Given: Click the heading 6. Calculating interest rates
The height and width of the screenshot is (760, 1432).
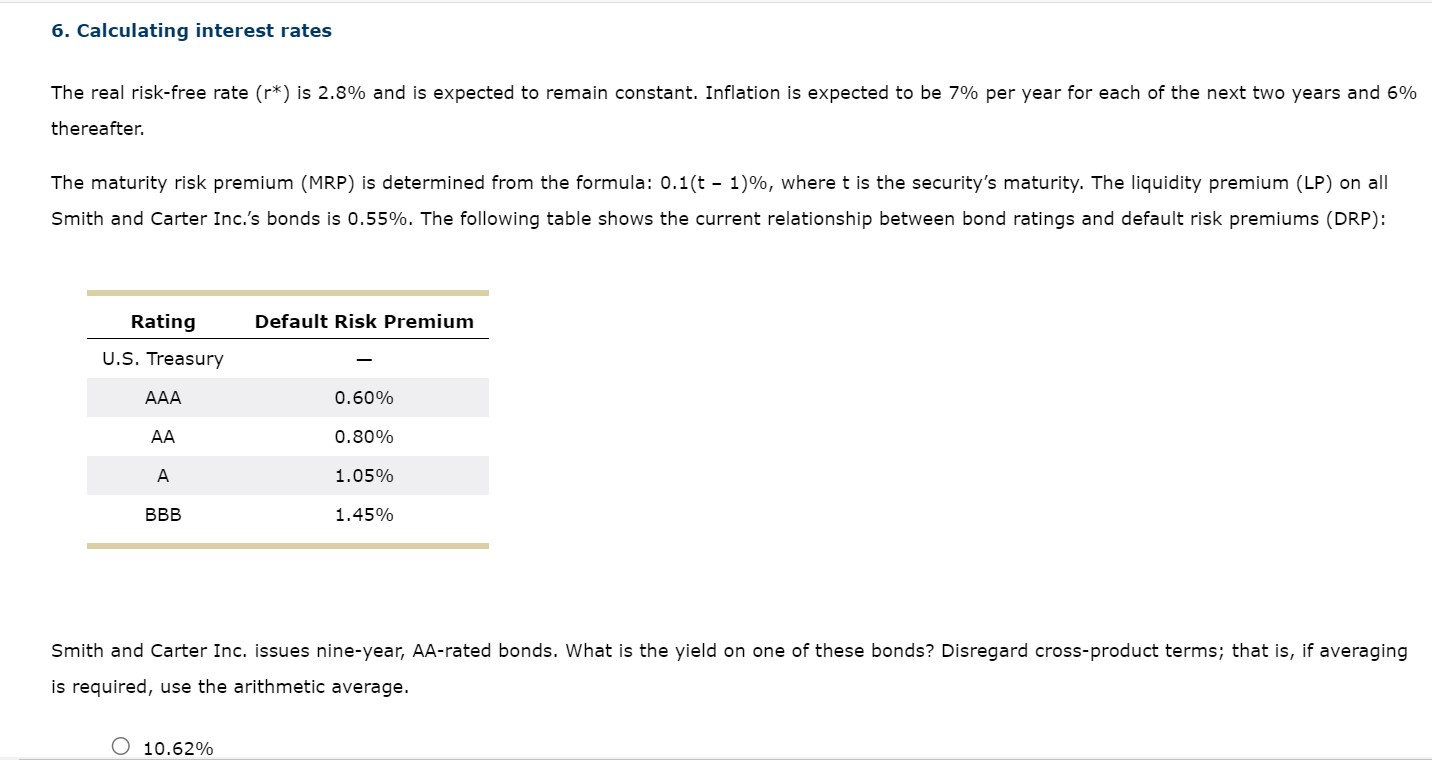Looking at the screenshot, I should pyautogui.click(x=190, y=30).
